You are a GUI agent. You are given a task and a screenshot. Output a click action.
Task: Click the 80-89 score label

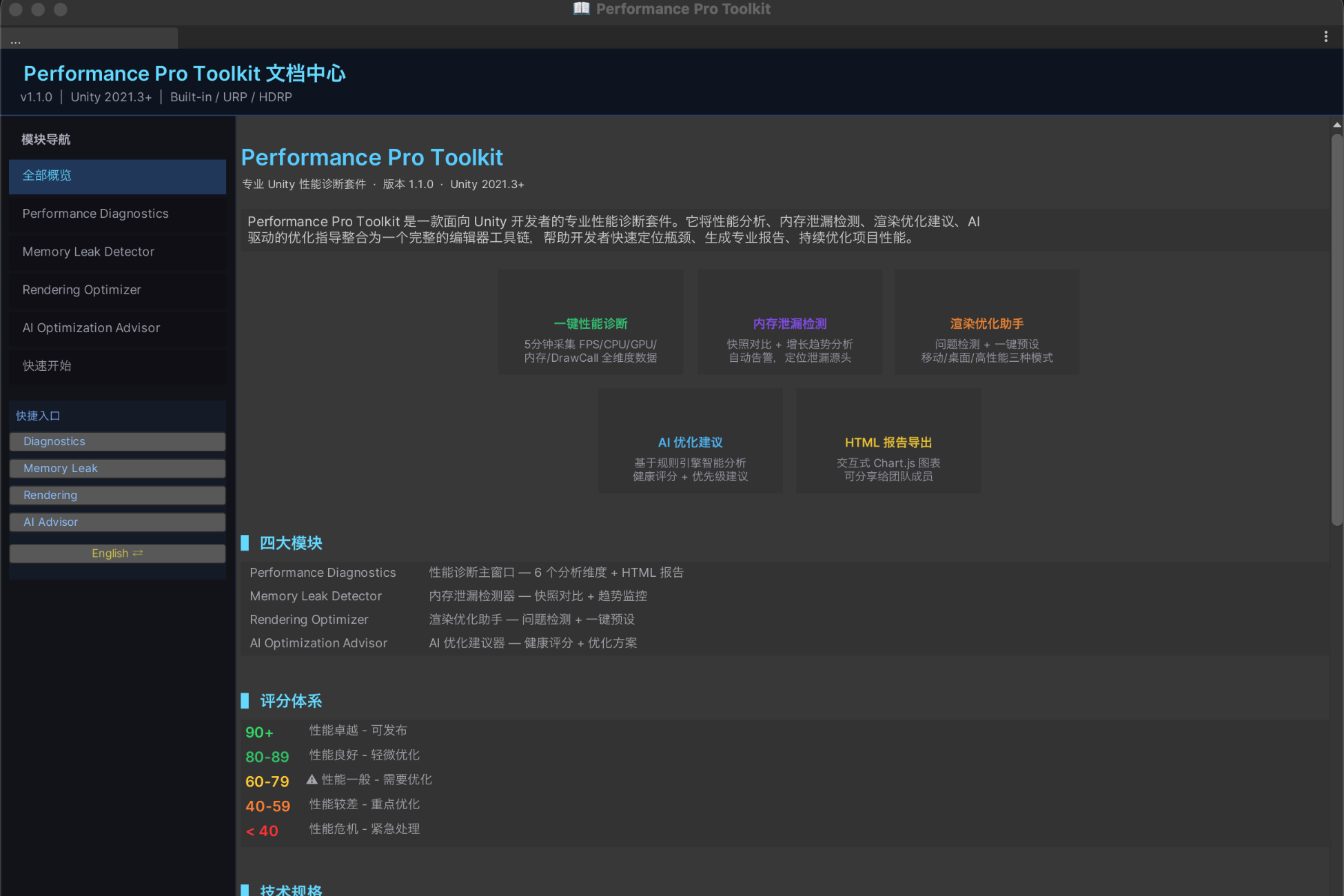(x=267, y=757)
